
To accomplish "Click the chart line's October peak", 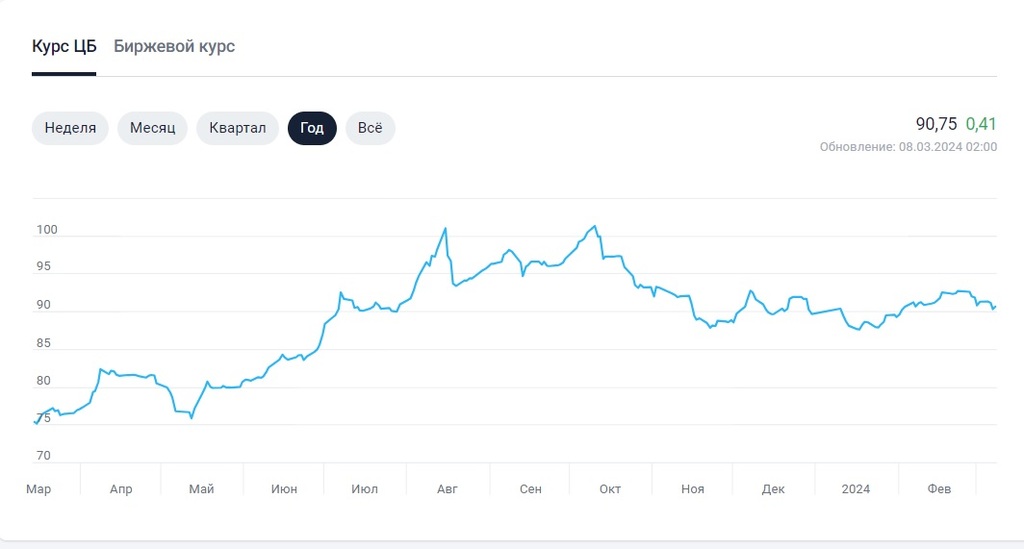I will pos(595,227).
